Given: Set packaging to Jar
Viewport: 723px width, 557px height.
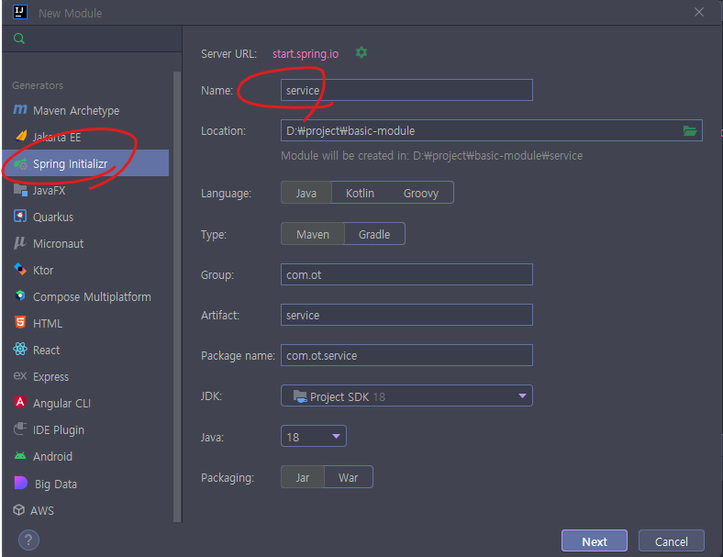Looking at the screenshot, I should click(302, 477).
